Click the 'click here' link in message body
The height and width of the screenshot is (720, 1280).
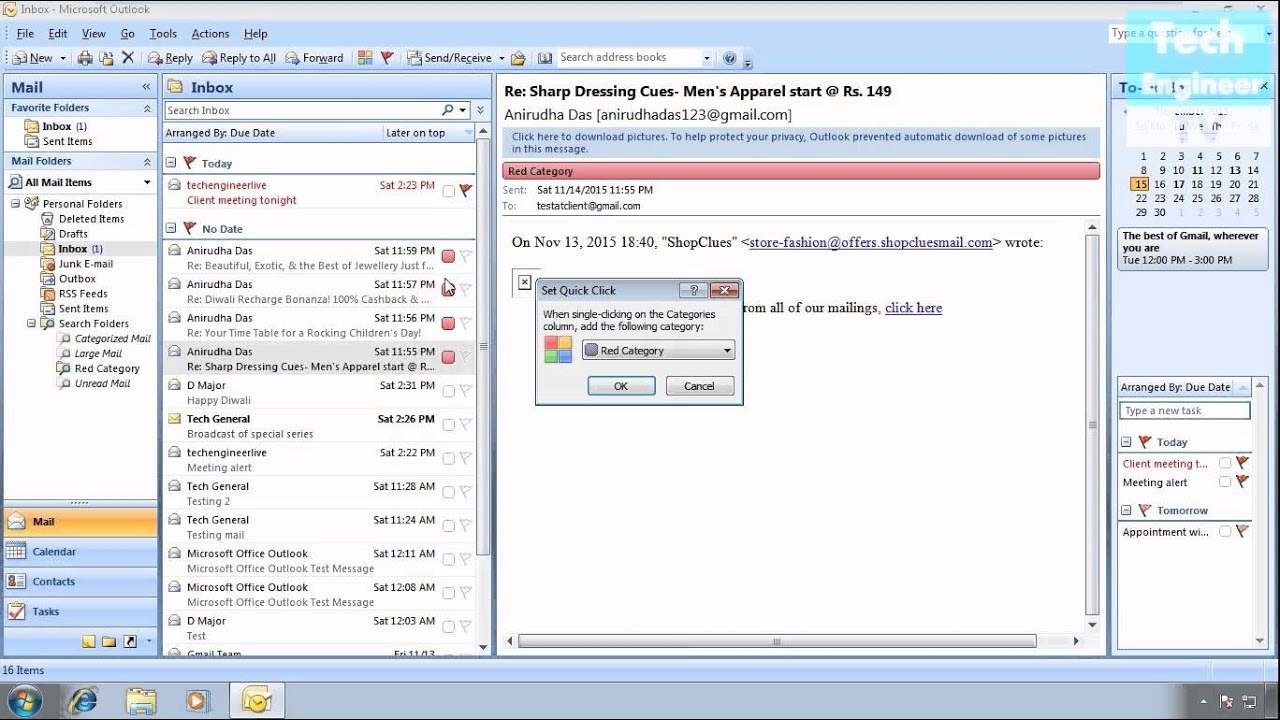pos(913,308)
